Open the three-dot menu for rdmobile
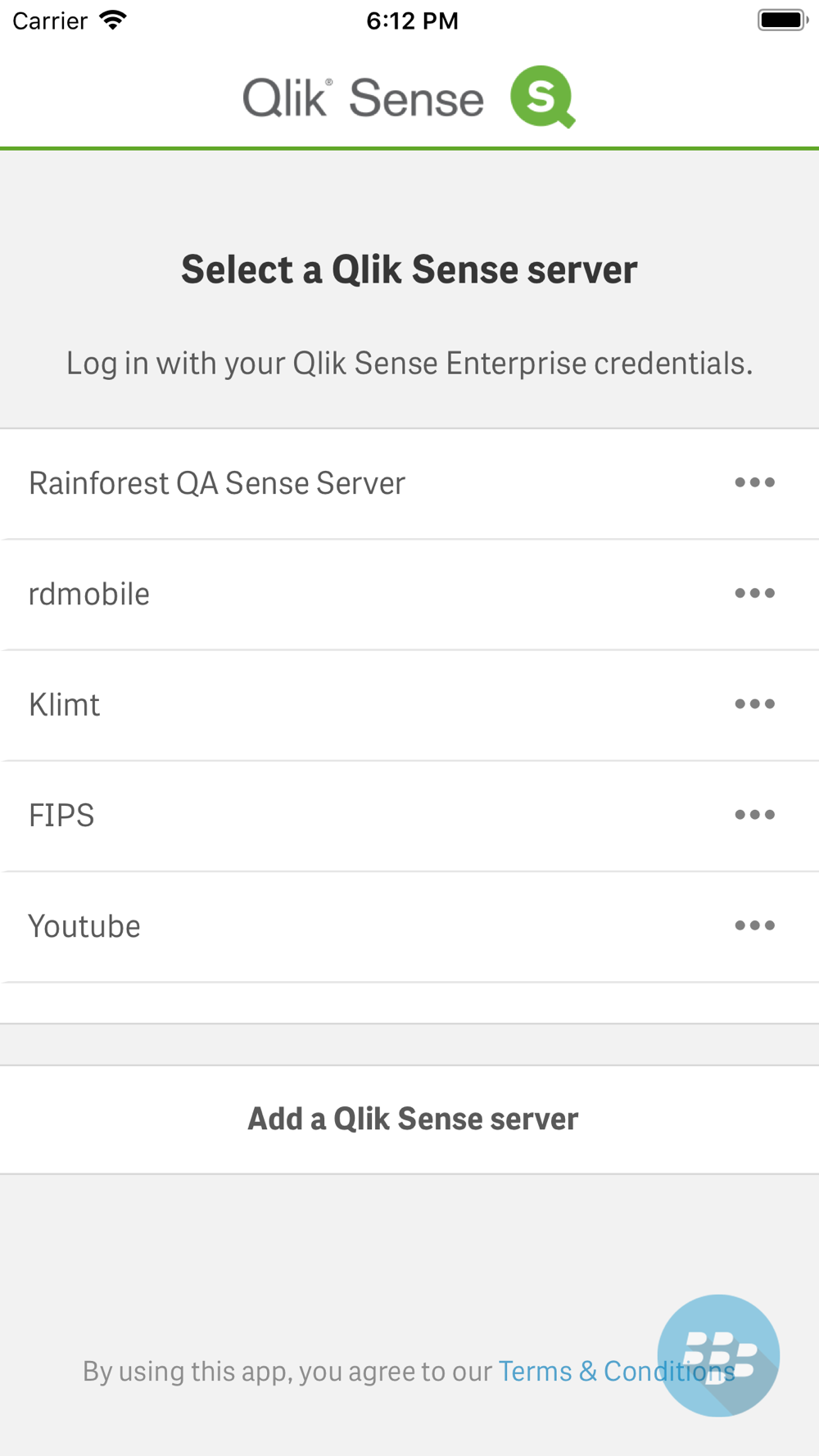The width and height of the screenshot is (819, 1456). pyautogui.click(x=754, y=594)
